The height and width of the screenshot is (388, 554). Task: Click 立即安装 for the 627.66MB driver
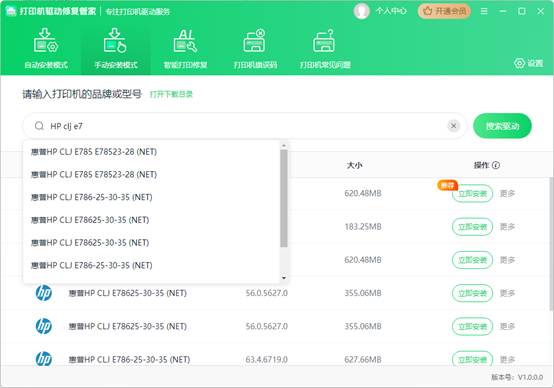click(x=472, y=359)
